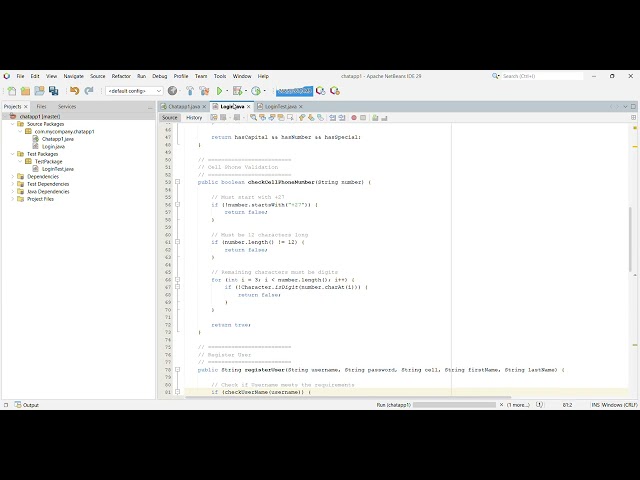Click the Find Next Occurrence editor icon
Screen dimensions: 640x480
[x=271, y=118]
